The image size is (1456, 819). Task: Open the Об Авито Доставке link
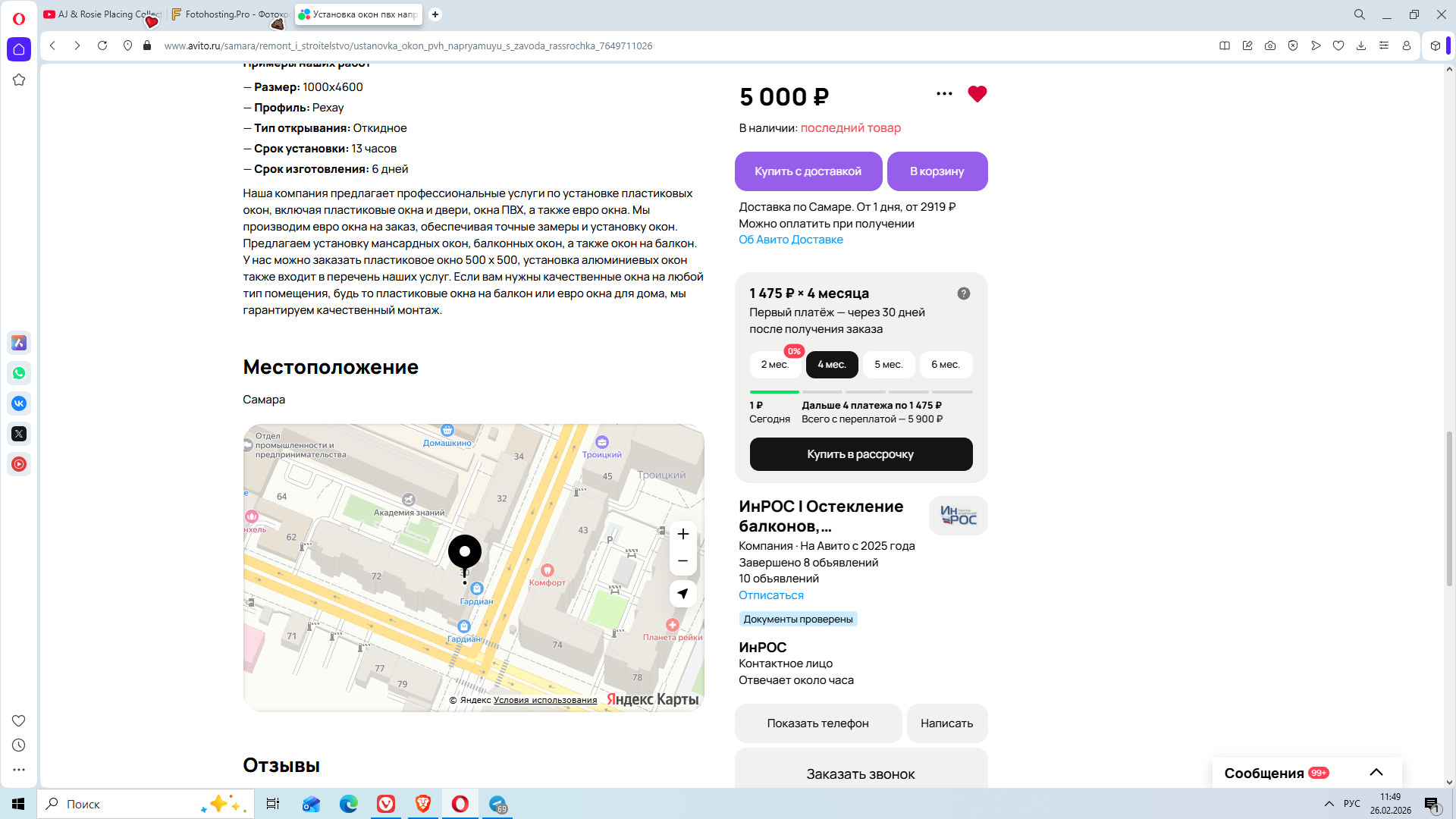coord(790,240)
